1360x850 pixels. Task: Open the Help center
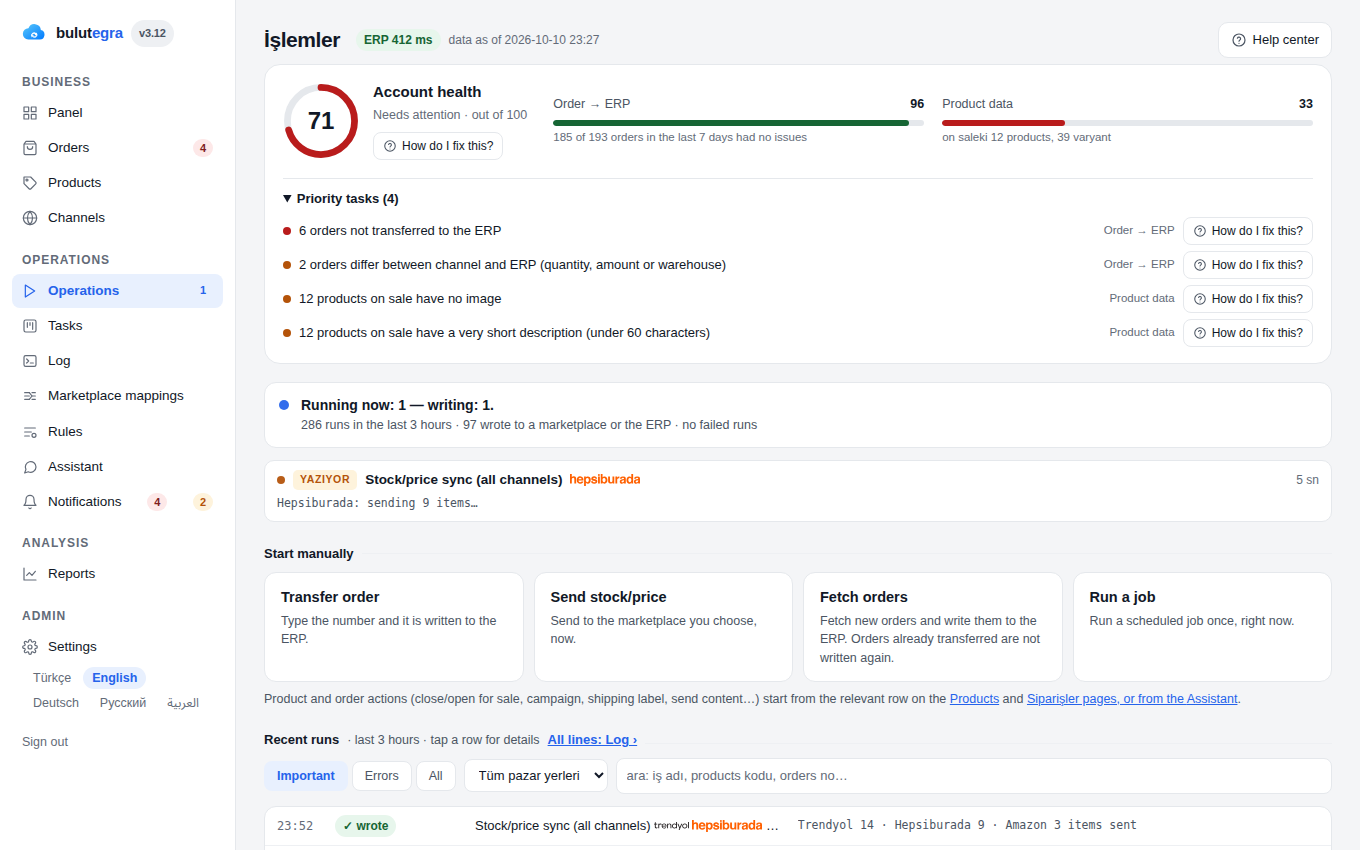1275,40
